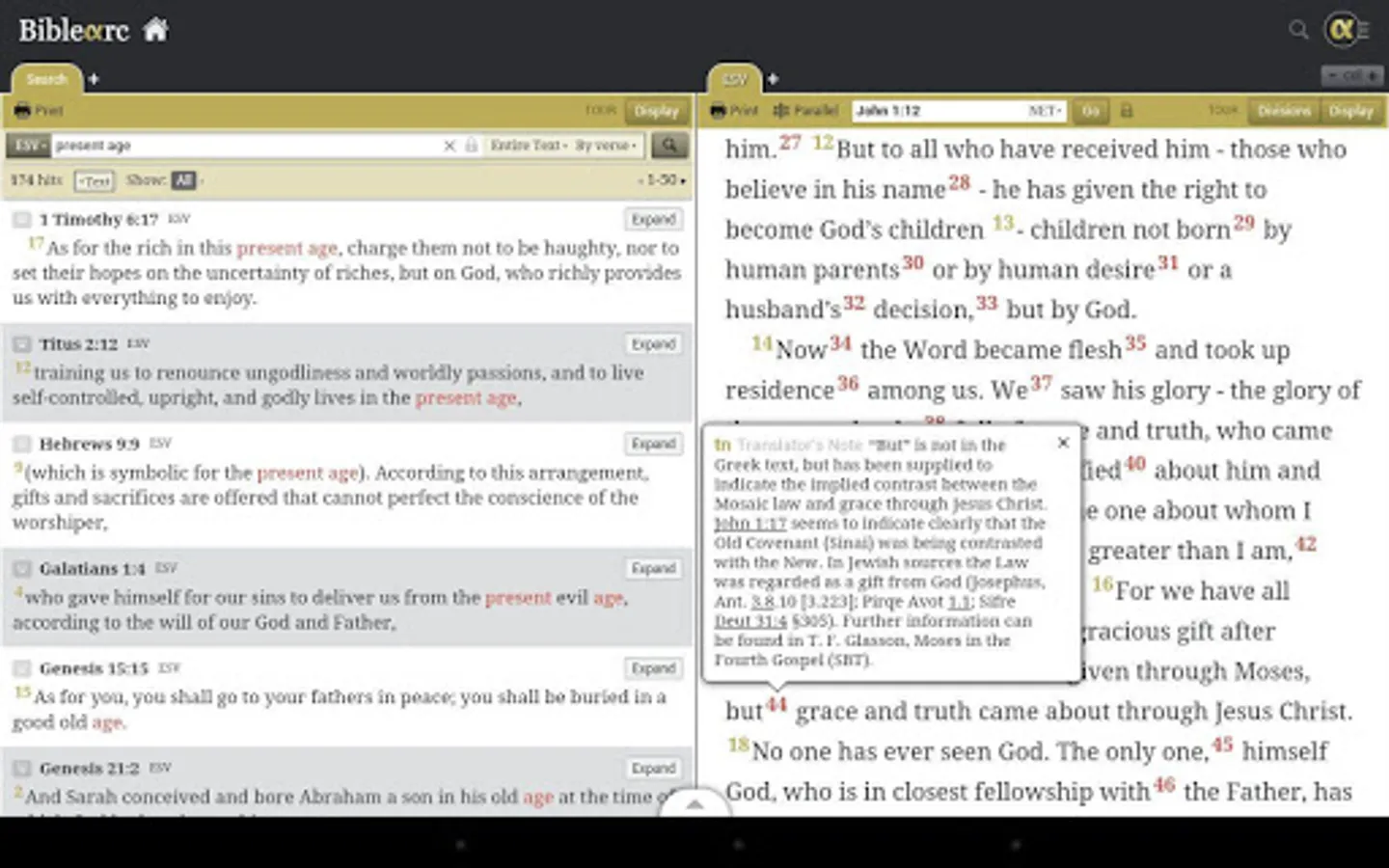
Task: Open the Deut 31:4 link in the note
Action: (750, 621)
